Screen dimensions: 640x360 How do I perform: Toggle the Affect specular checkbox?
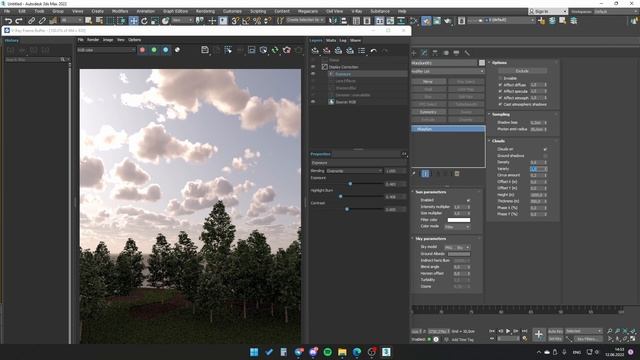point(500,91)
